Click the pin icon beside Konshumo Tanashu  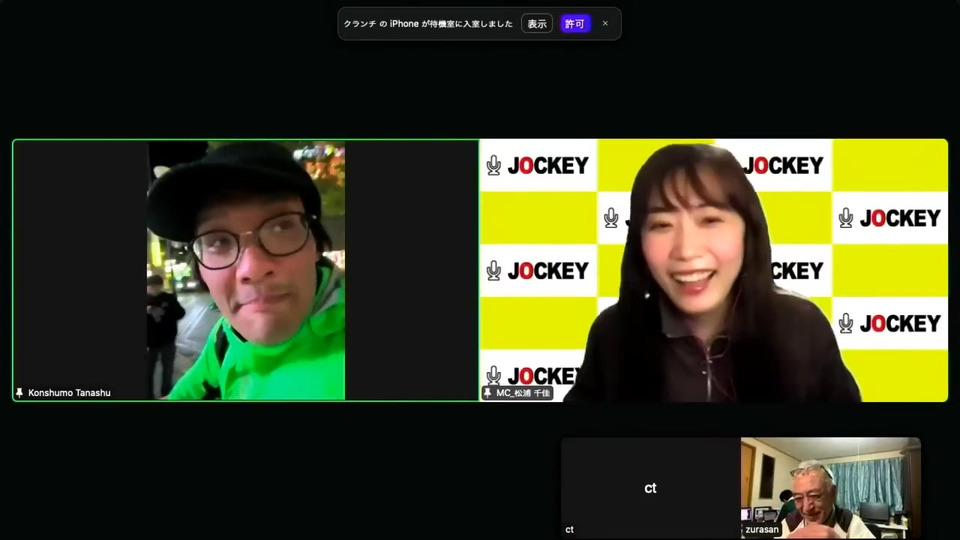point(20,393)
